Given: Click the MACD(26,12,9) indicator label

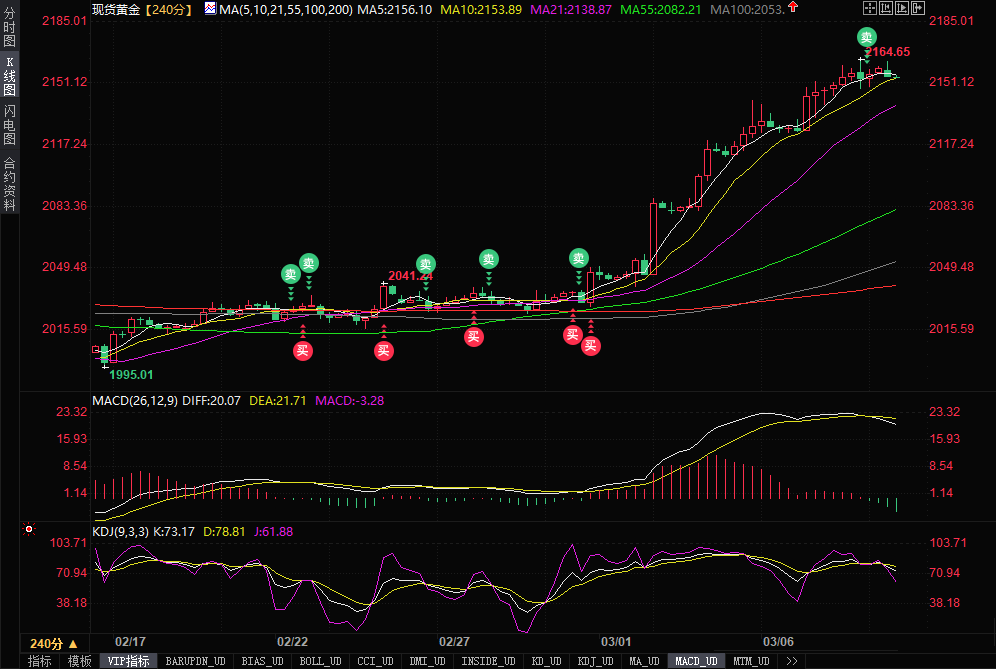Looking at the screenshot, I should point(135,400).
